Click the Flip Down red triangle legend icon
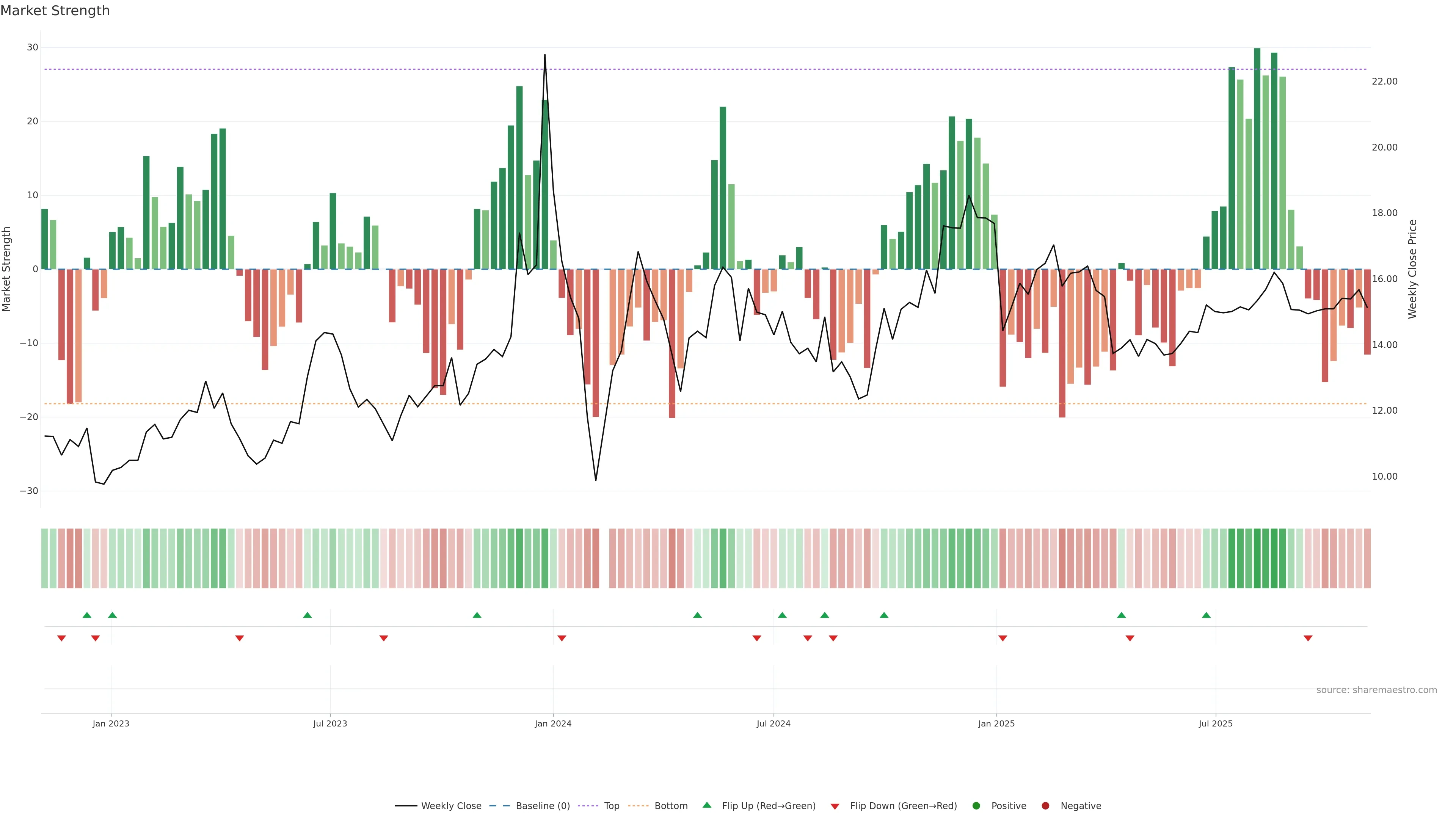This screenshot has width=1456, height=819. [x=835, y=806]
